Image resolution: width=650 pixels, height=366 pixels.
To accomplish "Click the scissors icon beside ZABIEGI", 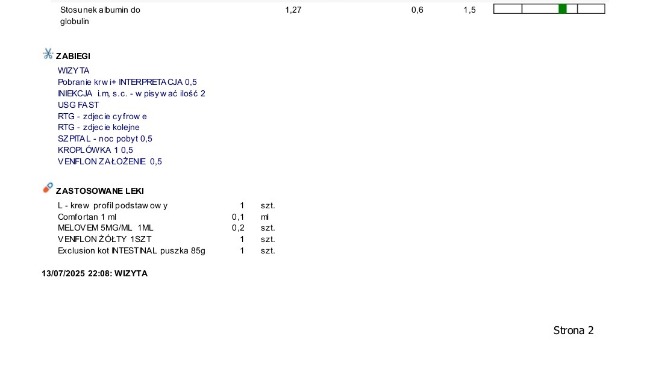I will (x=48, y=54).
